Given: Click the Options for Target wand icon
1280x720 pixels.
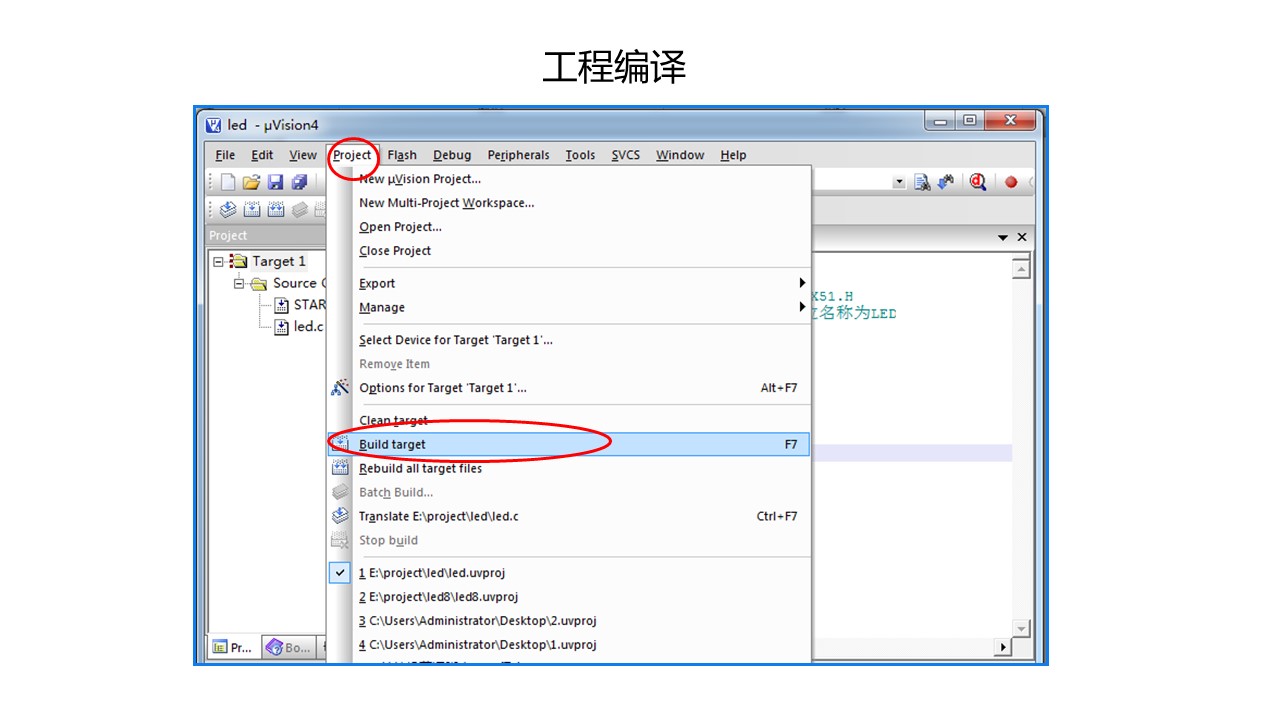Looking at the screenshot, I should click(341, 387).
